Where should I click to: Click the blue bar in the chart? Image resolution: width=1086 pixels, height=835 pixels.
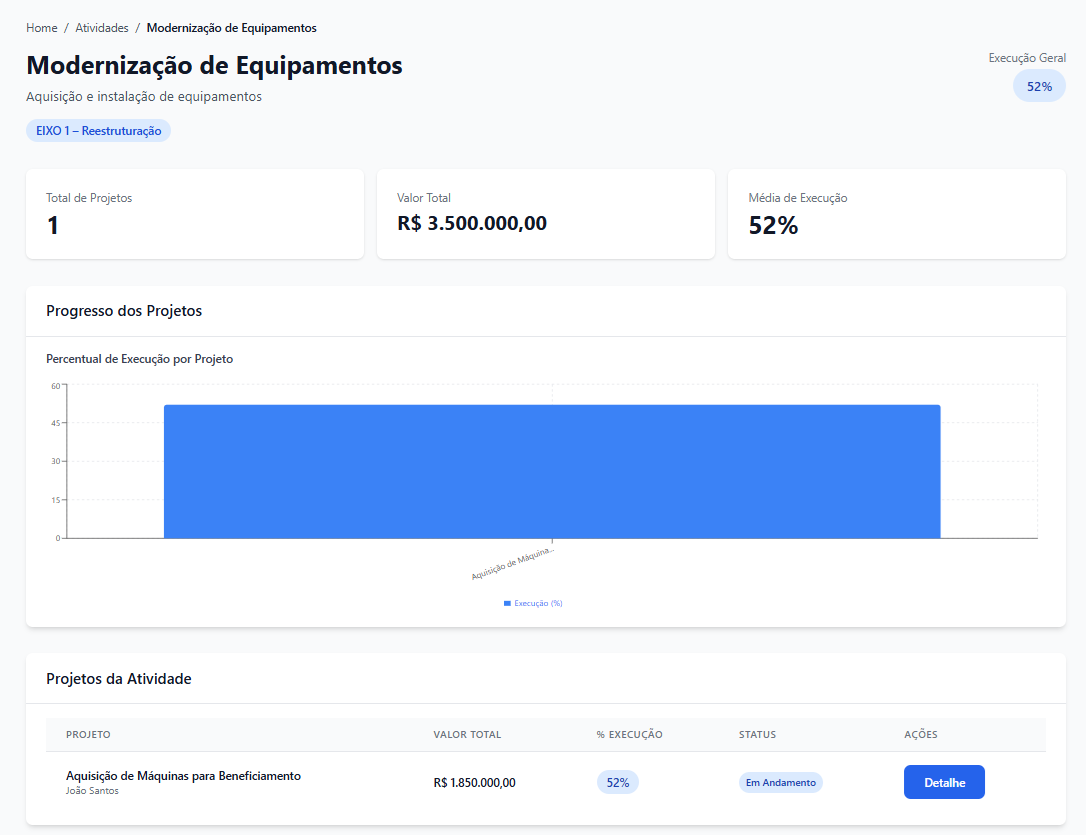click(x=552, y=471)
